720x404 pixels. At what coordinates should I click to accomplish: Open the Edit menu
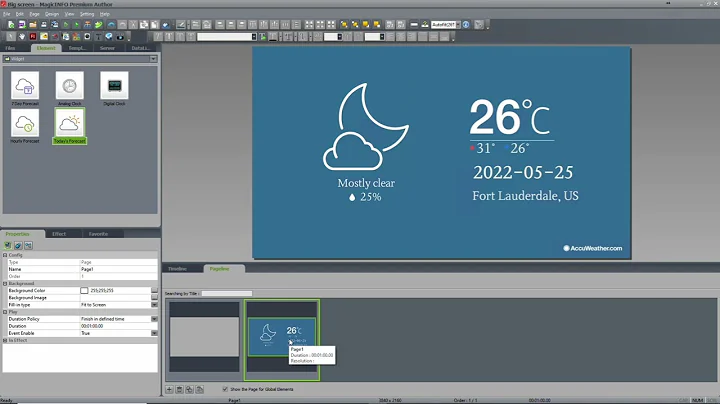[x=20, y=14]
